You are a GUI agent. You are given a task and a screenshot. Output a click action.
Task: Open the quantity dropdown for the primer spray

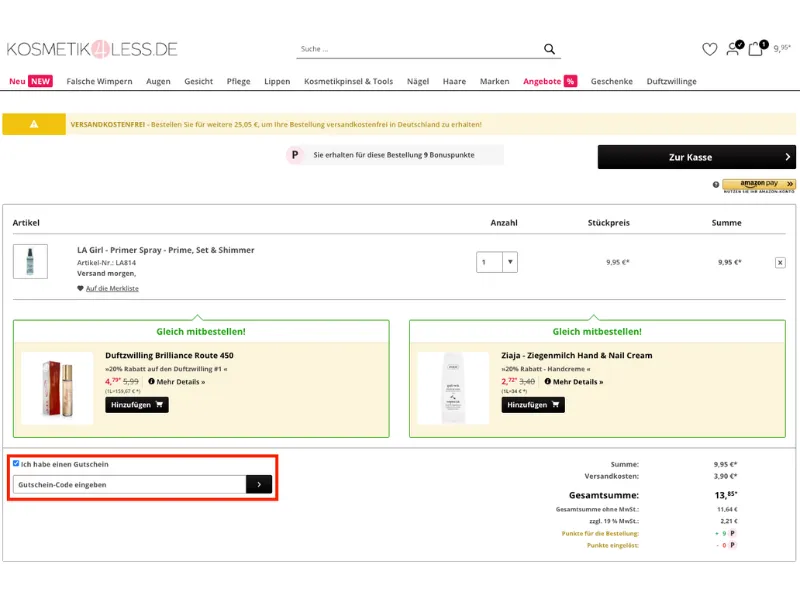click(508, 261)
